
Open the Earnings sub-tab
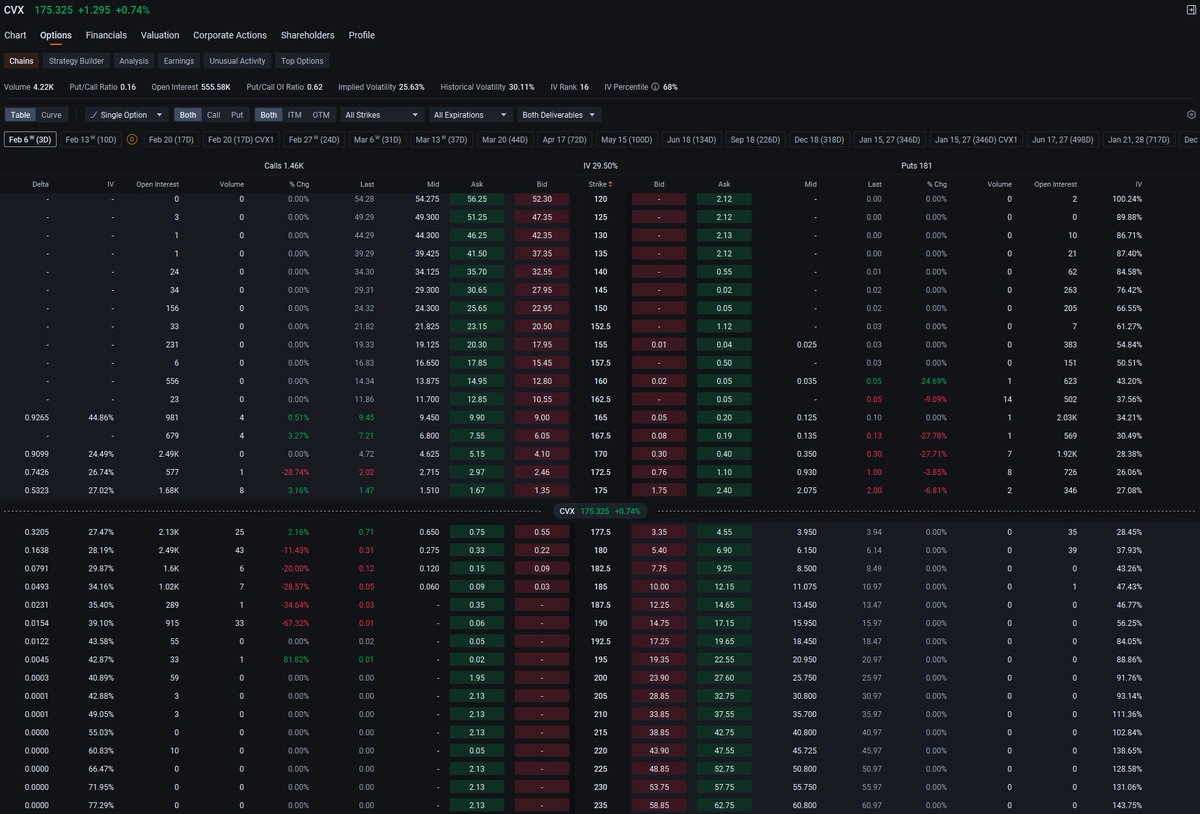click(x=179, y=61)
